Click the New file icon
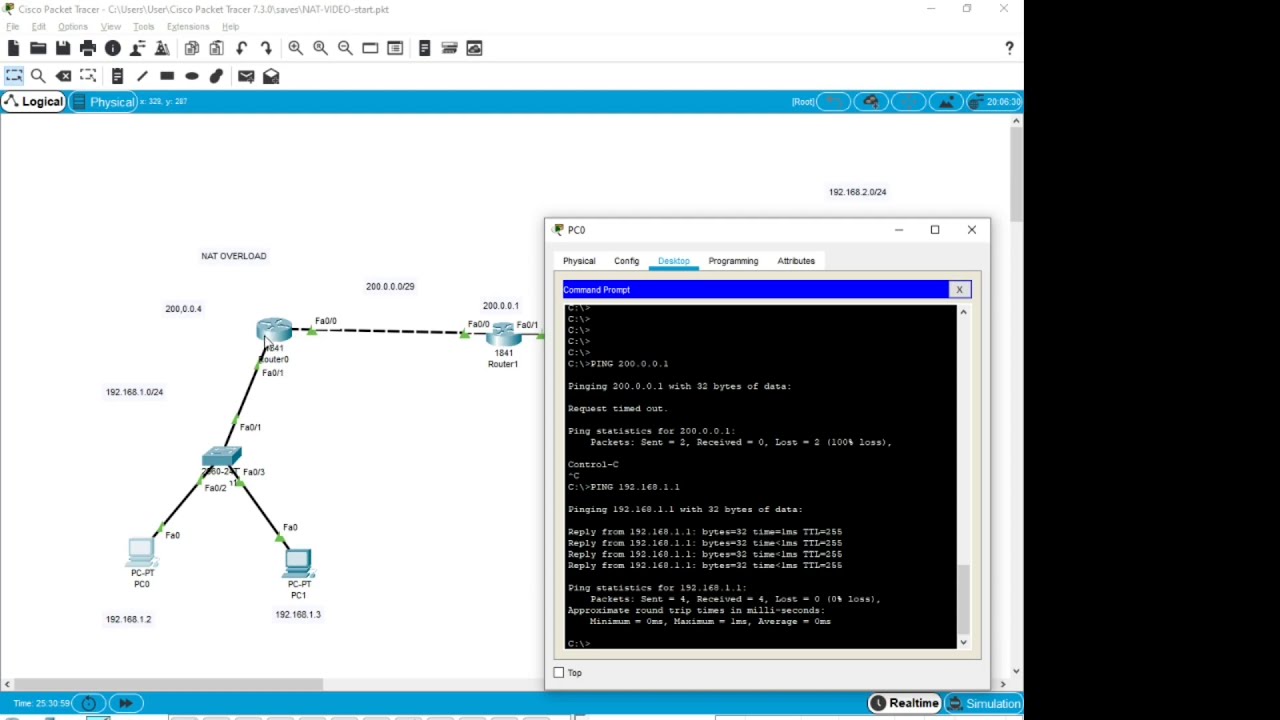Screen dimensions: 1280x720 click(x=13, y=48)
